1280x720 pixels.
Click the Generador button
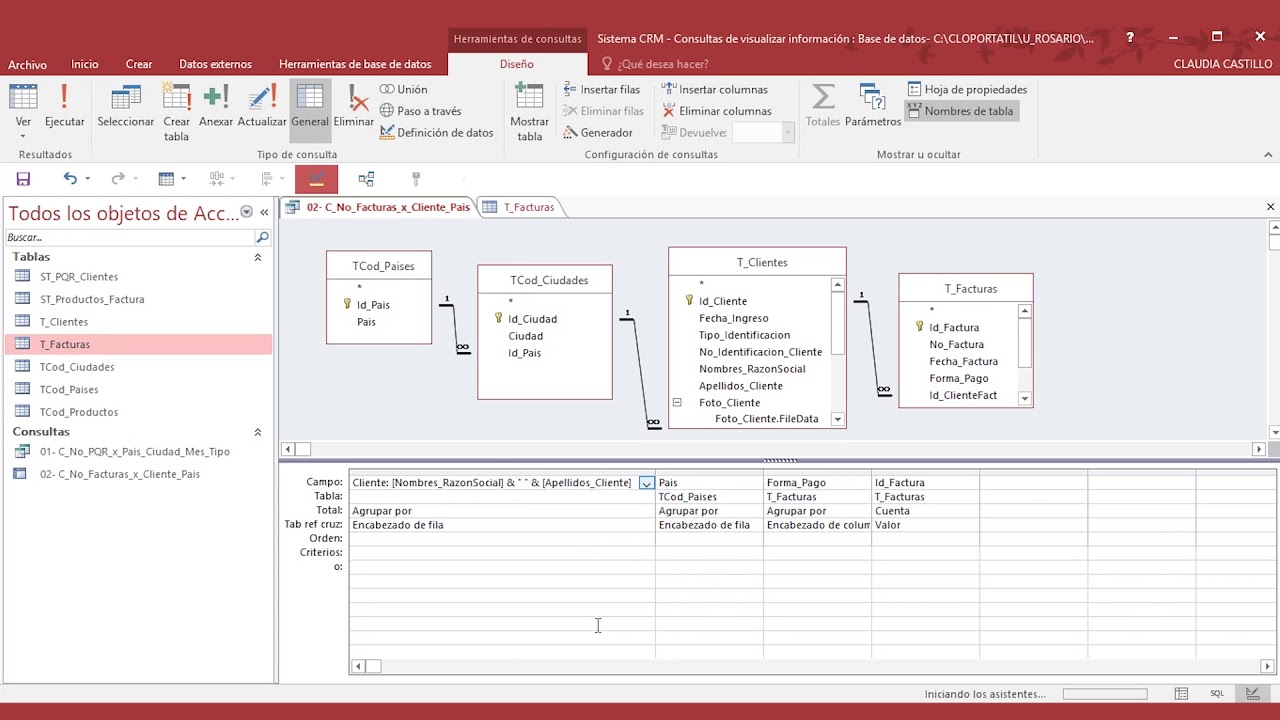[598, 132]
